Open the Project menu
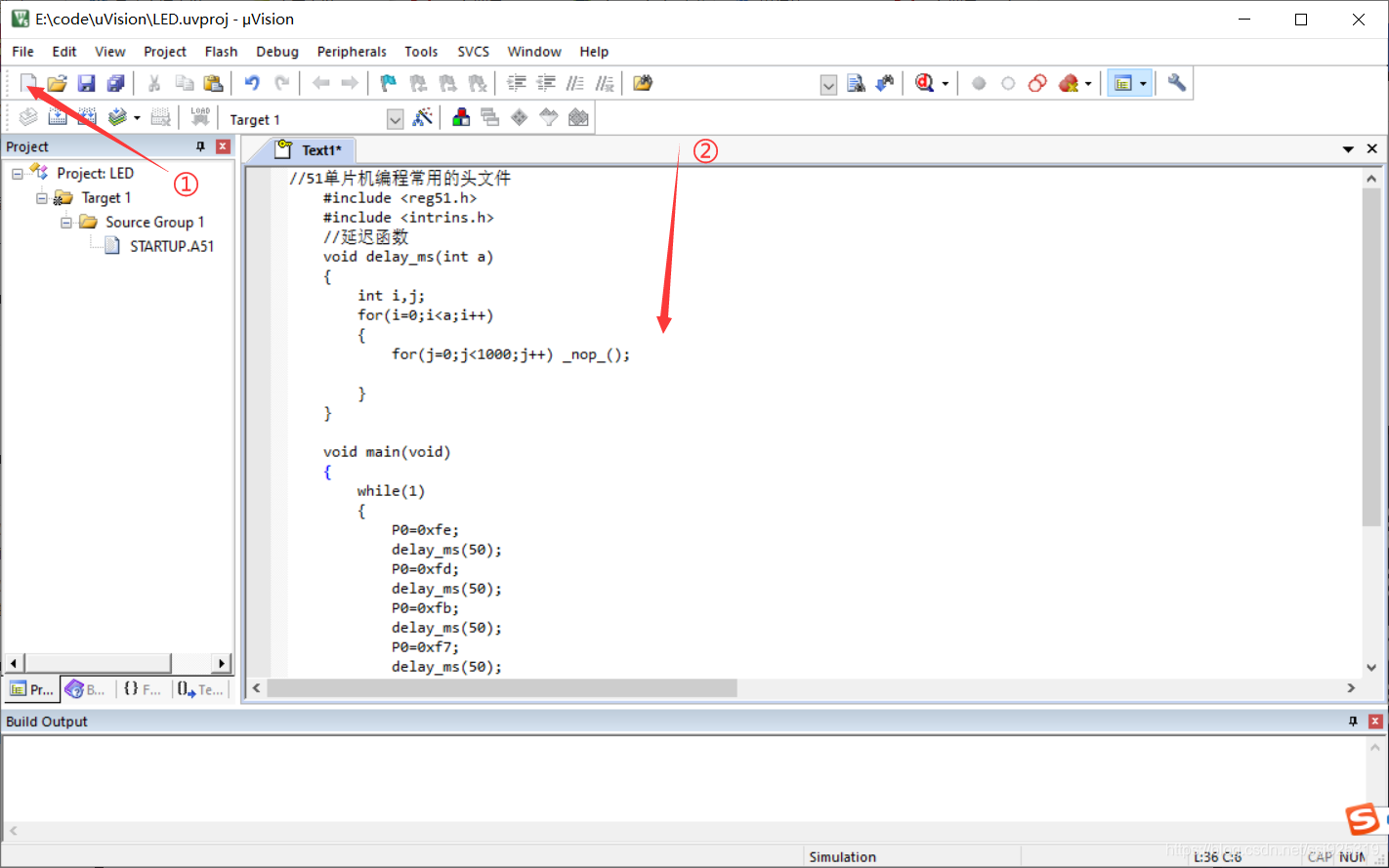Screen dimensions: 1389x868 point(165,52)
